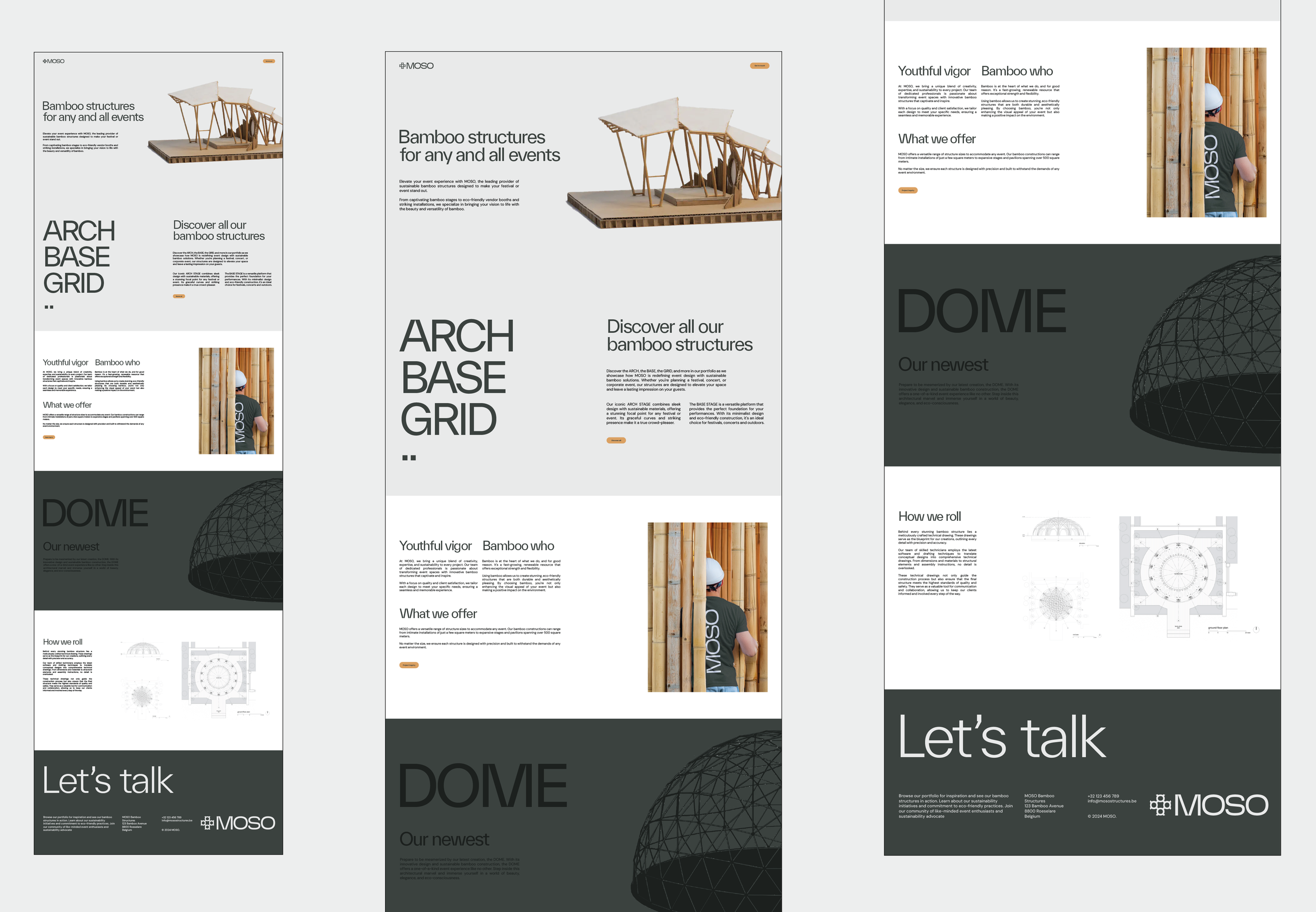
Task: Click bamboo worker photo in middle mockup
Action: 707,607
